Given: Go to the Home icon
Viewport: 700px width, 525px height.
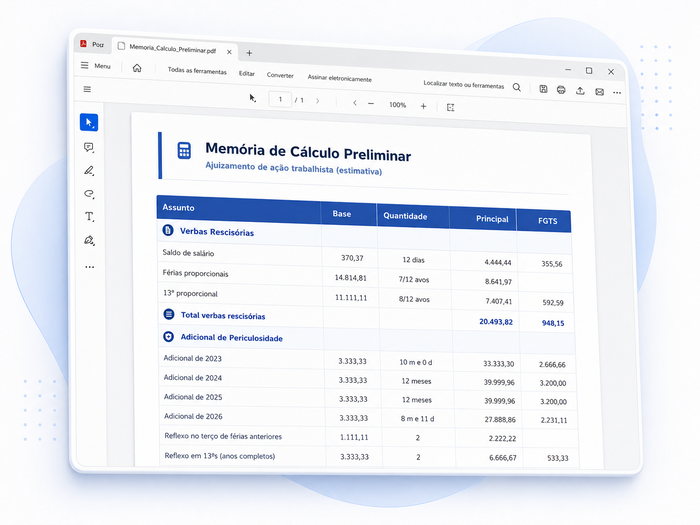Looking at the screenshot, I should click(x=137, y=68).
